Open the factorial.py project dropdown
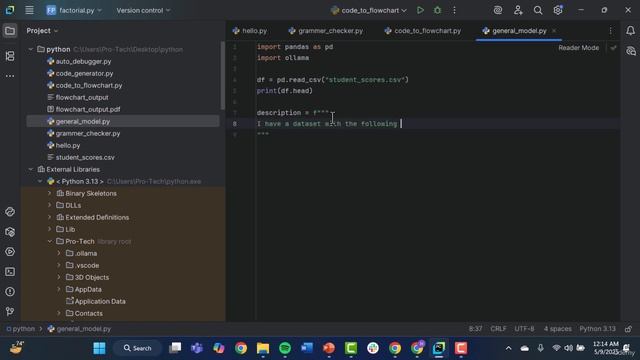 tap(74, 10)
